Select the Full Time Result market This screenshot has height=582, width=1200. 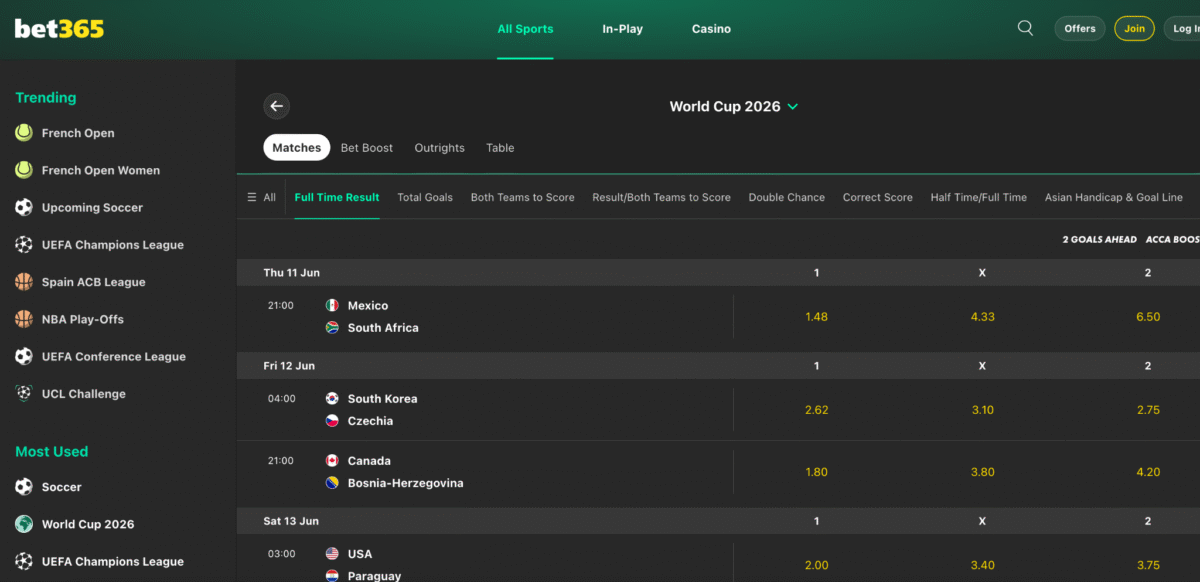point(337,197)
